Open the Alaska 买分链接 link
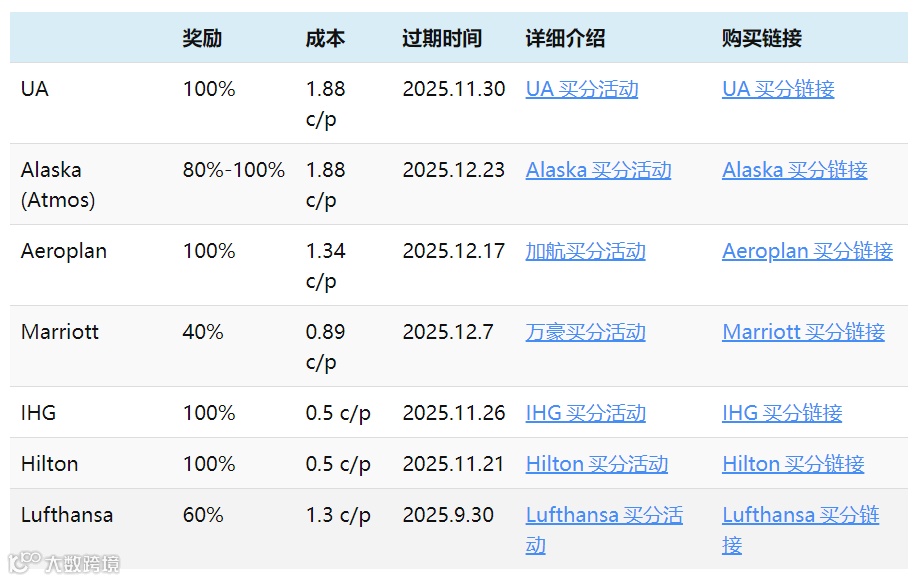The height and width of the screenshot is (581, 916). coord(794,171)
